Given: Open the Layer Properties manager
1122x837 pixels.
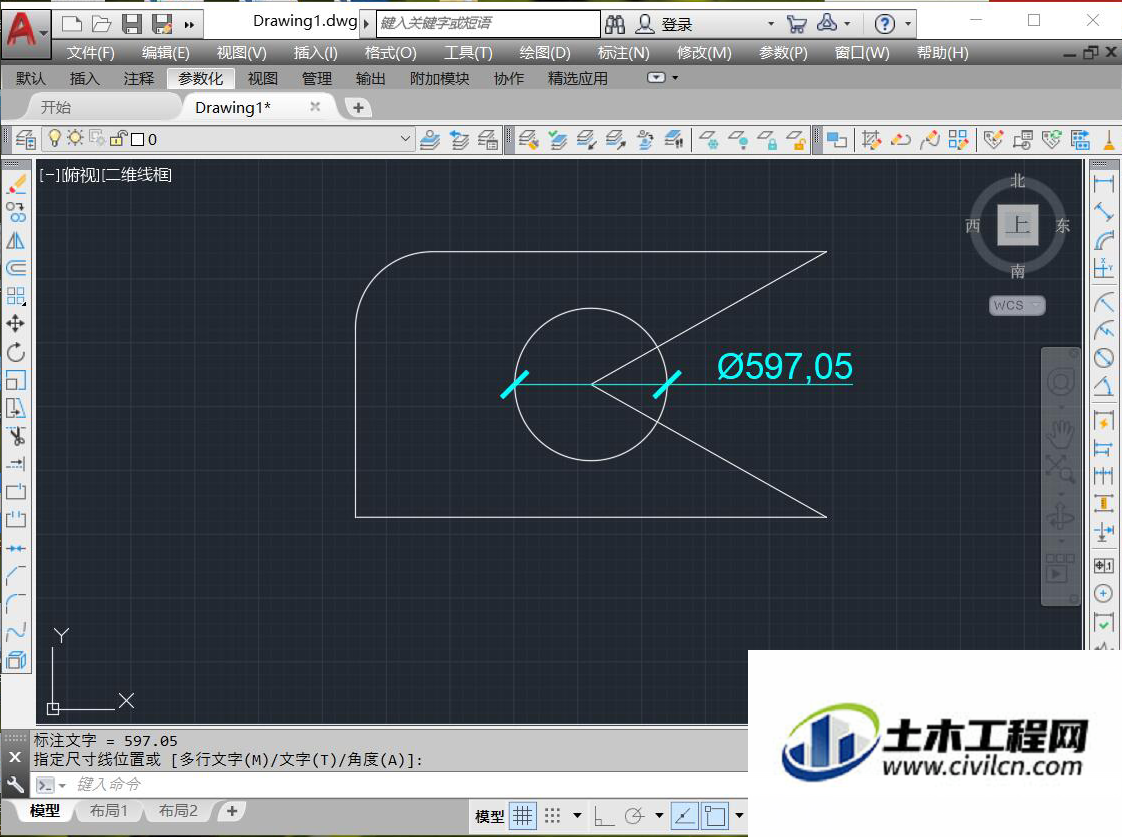Looking at the screenshot, I should 26,140.
